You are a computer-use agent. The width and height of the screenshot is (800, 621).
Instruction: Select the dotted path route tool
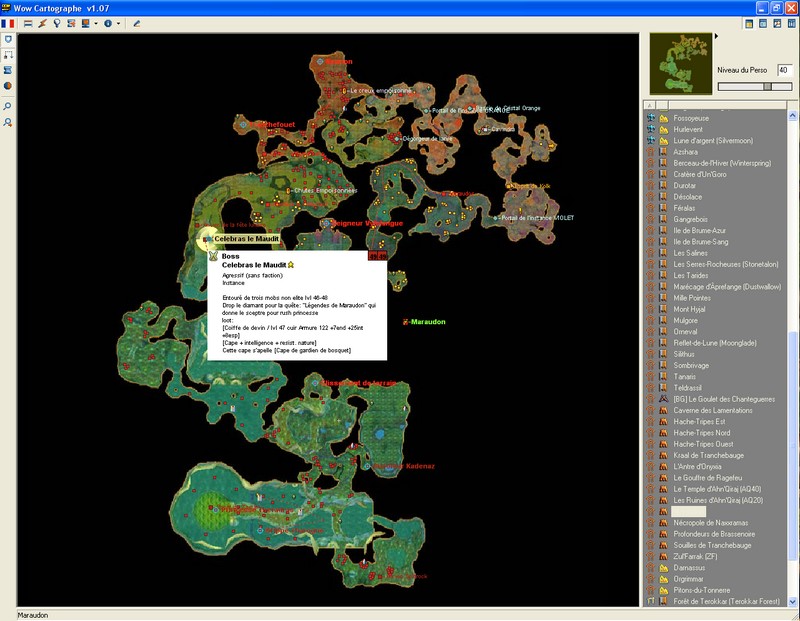(x=8, y=55)
